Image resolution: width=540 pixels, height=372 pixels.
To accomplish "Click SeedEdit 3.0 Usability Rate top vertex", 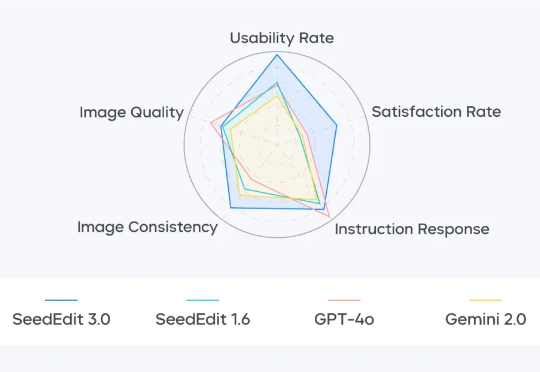I will pyautogui.click(x=277, y=55).
